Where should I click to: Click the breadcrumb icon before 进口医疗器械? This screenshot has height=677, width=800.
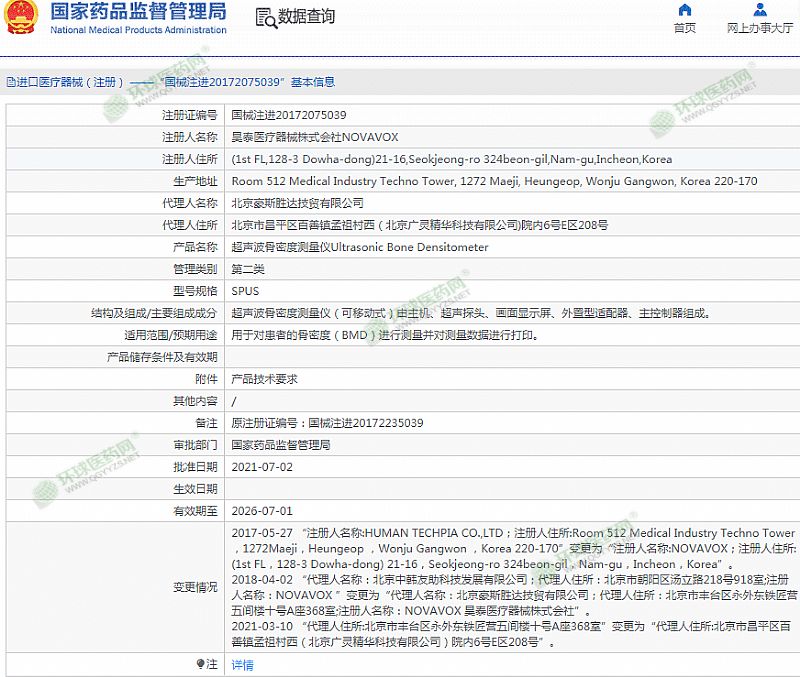(10, 82)
